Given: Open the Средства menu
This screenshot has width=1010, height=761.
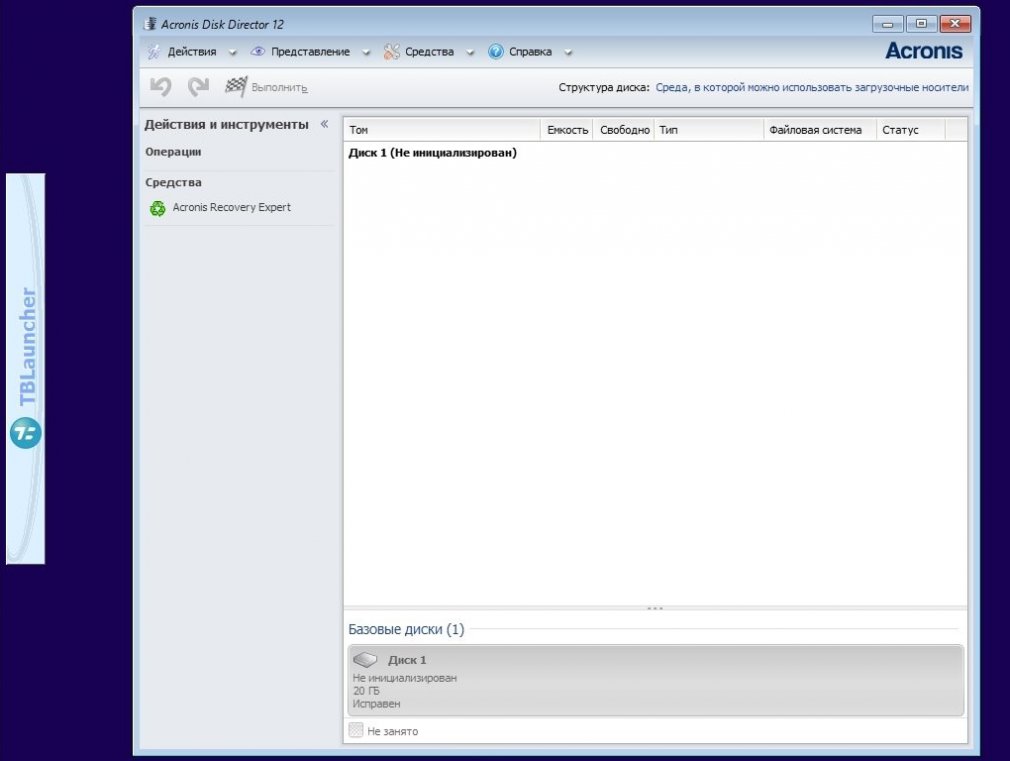Looking at the screenshot, I should point(429,52).
